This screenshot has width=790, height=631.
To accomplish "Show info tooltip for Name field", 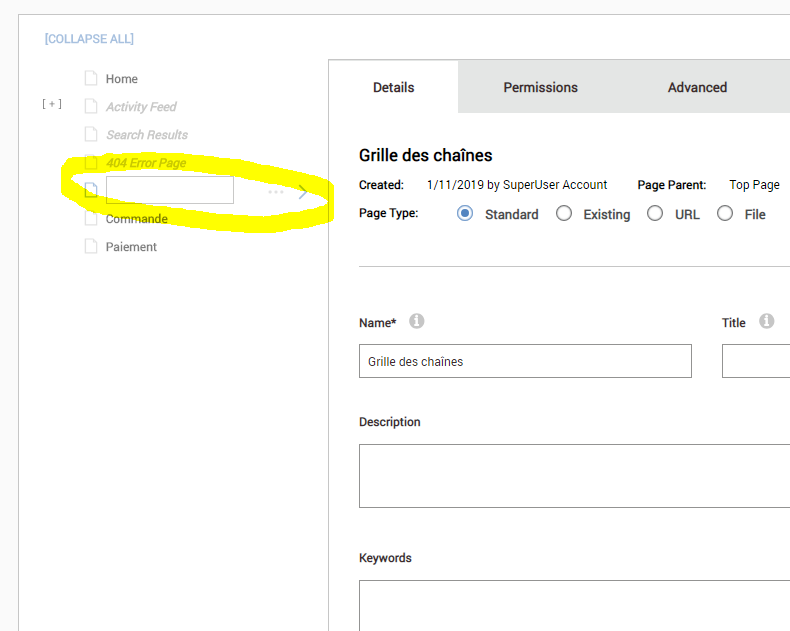I will pyautogui.click(x=416, y=321).
